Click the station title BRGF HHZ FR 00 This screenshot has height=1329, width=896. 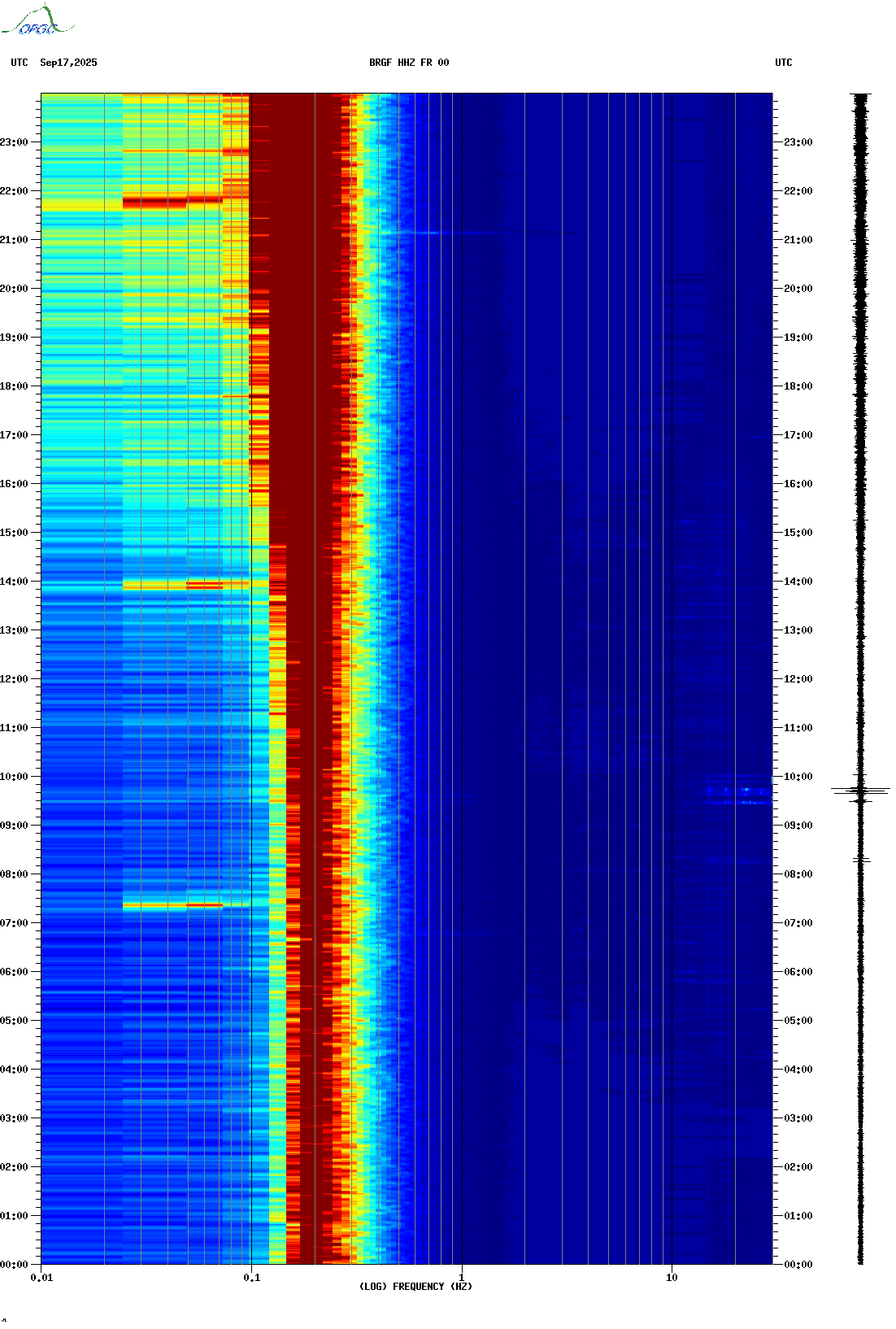pos(409,63)
